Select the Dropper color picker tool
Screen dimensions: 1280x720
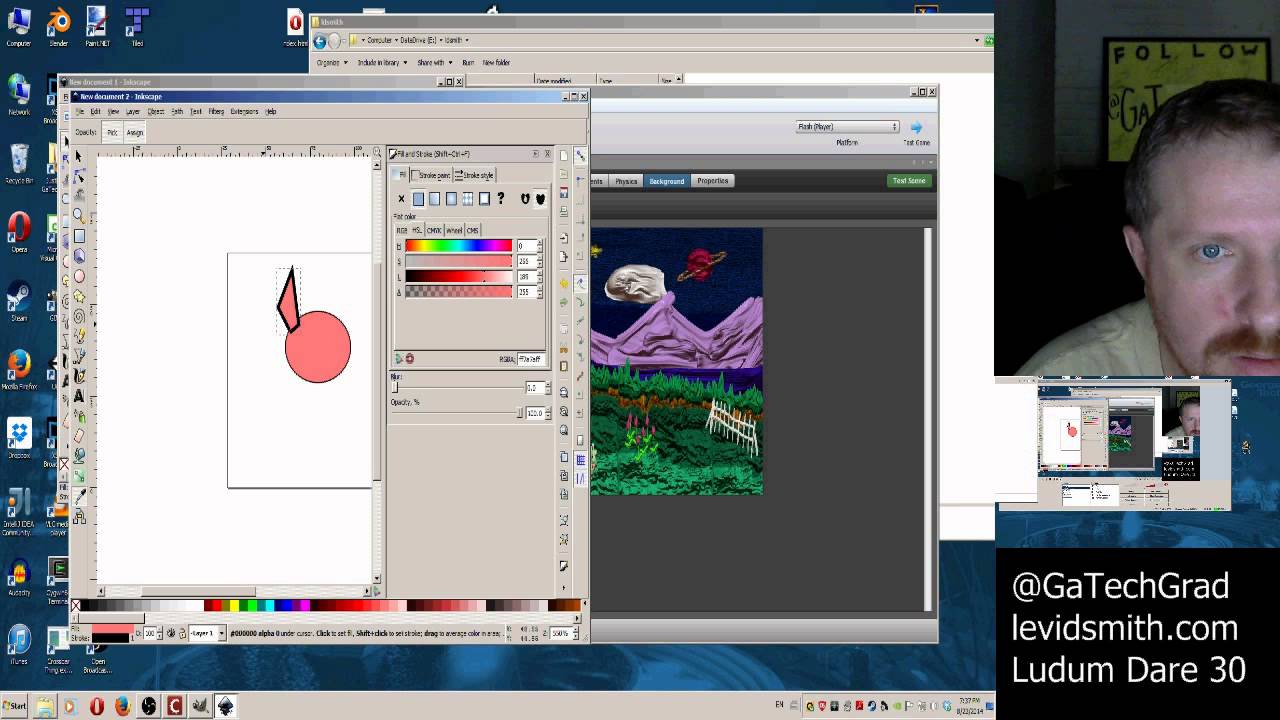79,497
